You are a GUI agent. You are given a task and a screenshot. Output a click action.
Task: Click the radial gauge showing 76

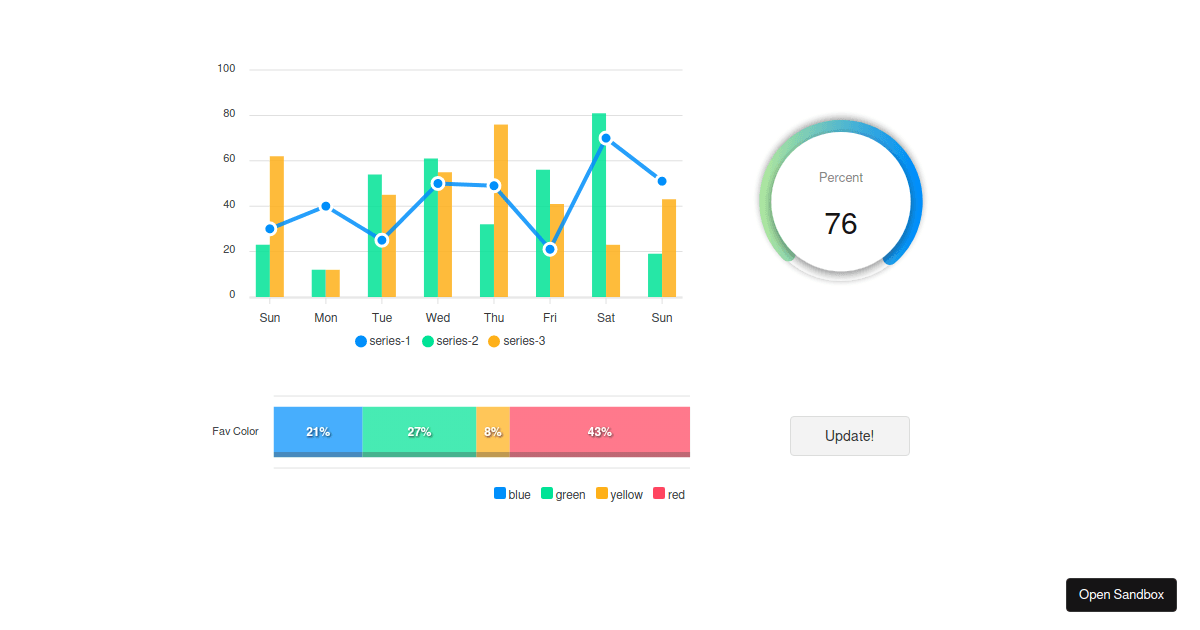(x=841, y=200)
